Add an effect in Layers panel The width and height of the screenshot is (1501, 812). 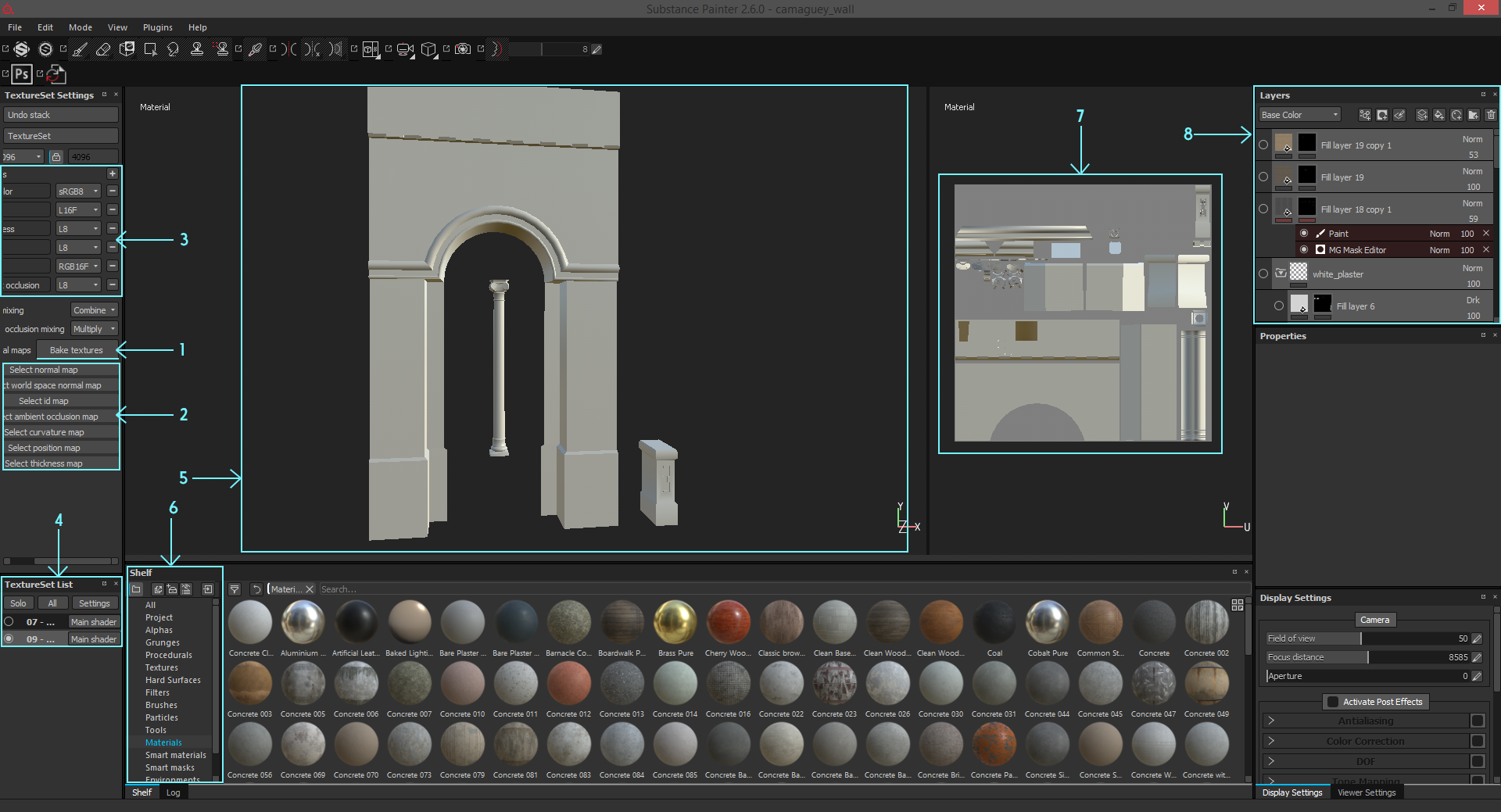coord(1365,115)
